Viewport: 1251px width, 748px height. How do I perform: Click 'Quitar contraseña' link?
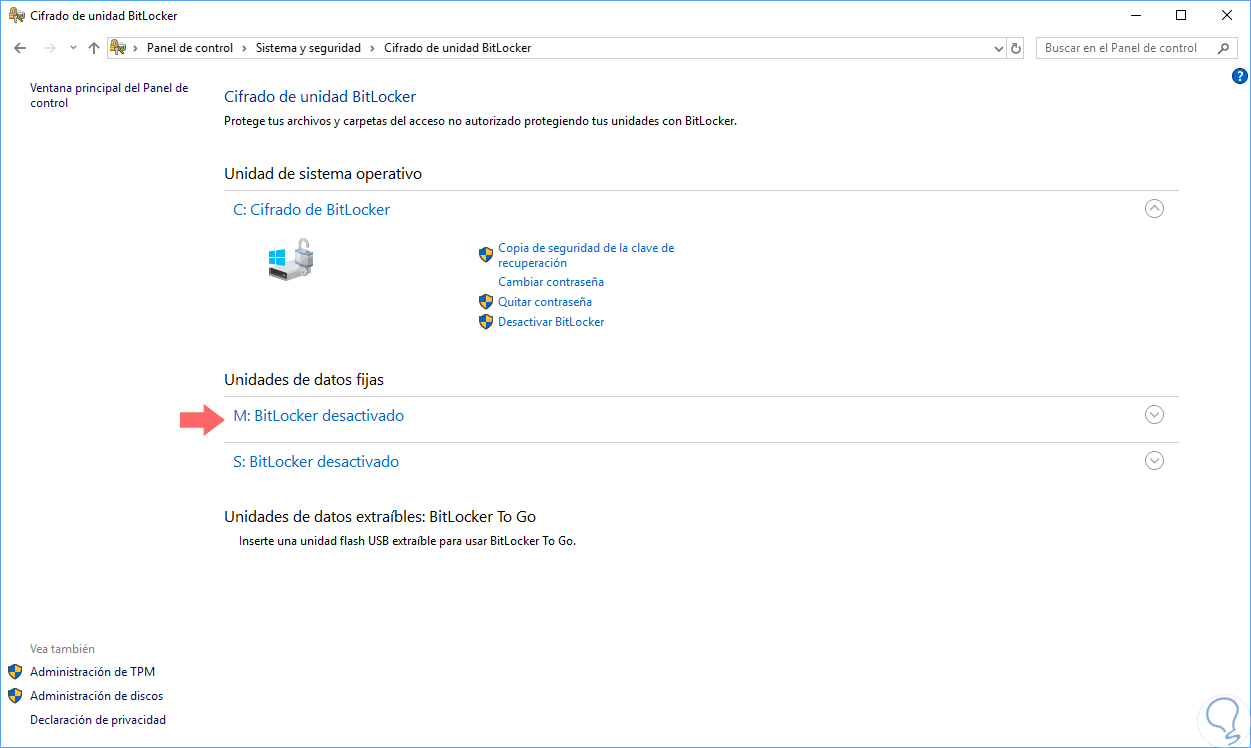(545, 302)
